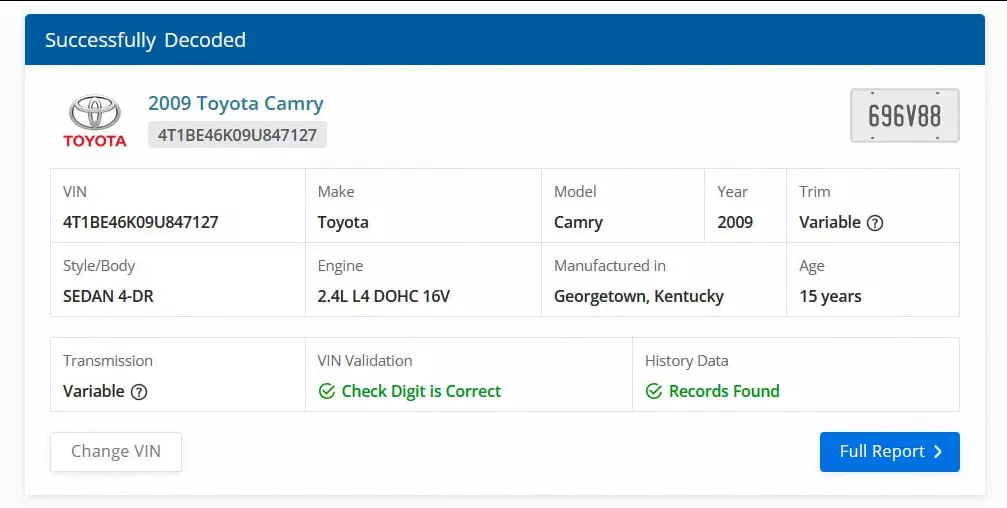Click the chevron arrow in Full Report
The width and height of the screenshot is (1007, 508).
pos(938,452)
